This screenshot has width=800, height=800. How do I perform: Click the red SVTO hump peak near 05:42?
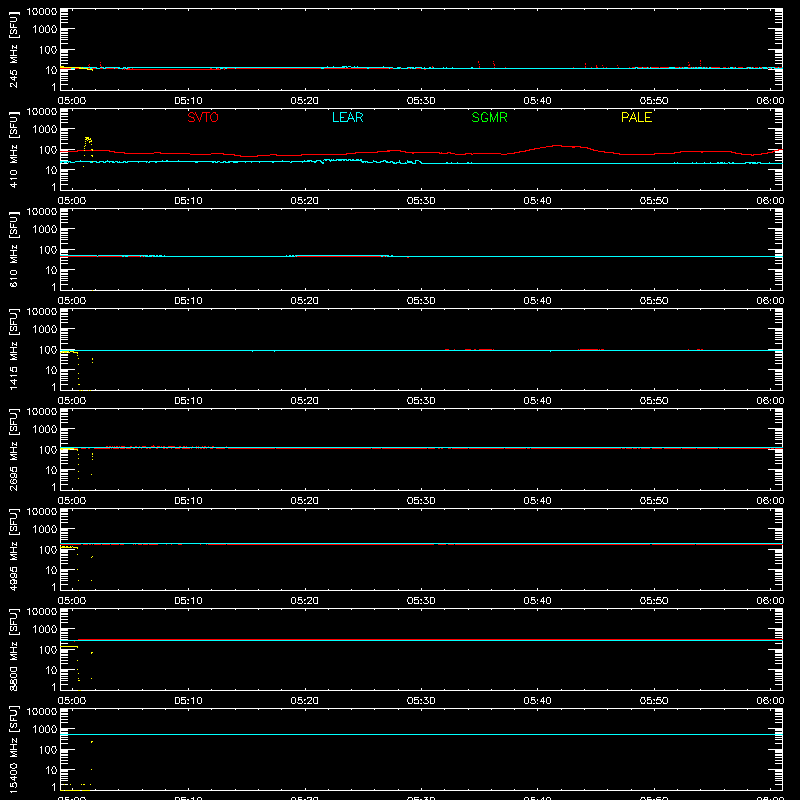coord(558,146)
